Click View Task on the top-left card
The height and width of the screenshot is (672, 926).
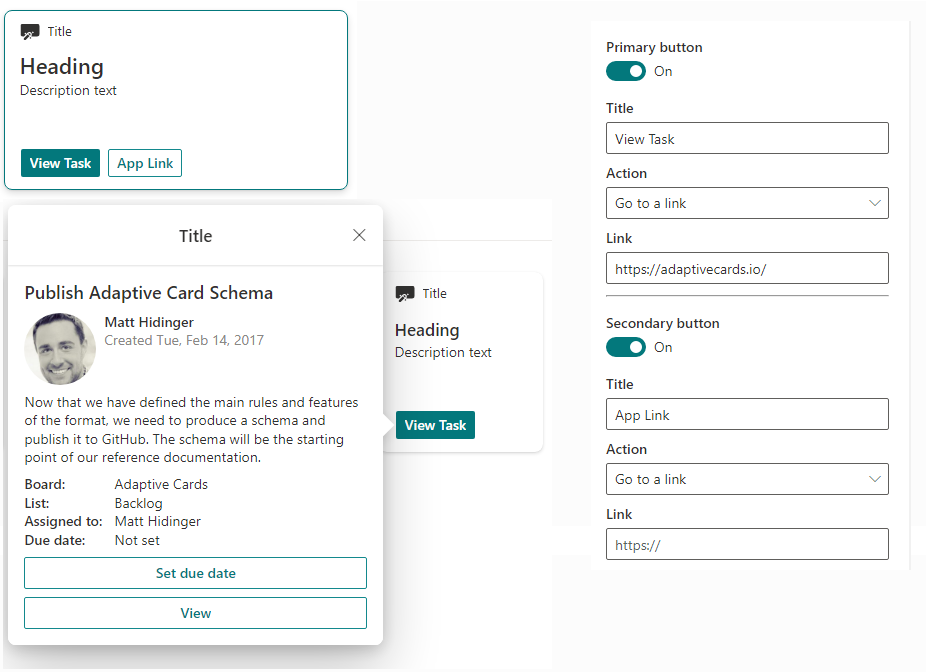60,163
